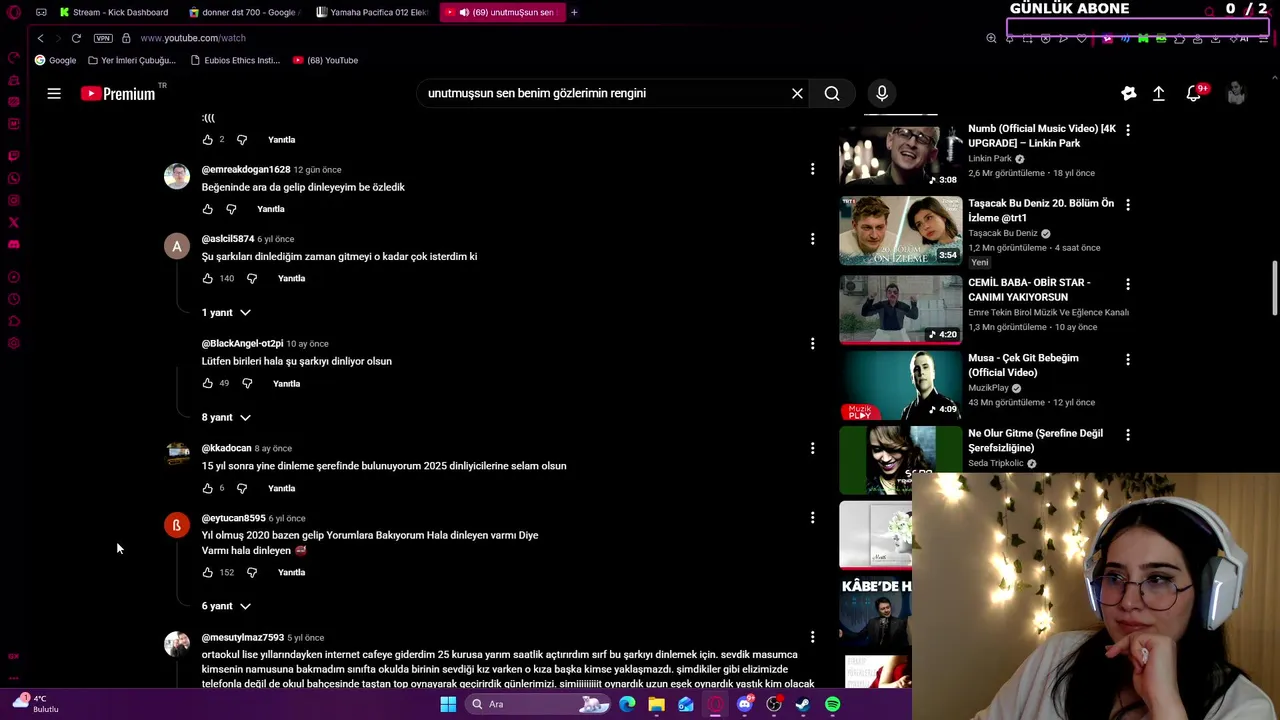Expand 6 yanıt replies under @eytucan8595
The height and width of the screenshot is (720, 1280).
[226, 606]
